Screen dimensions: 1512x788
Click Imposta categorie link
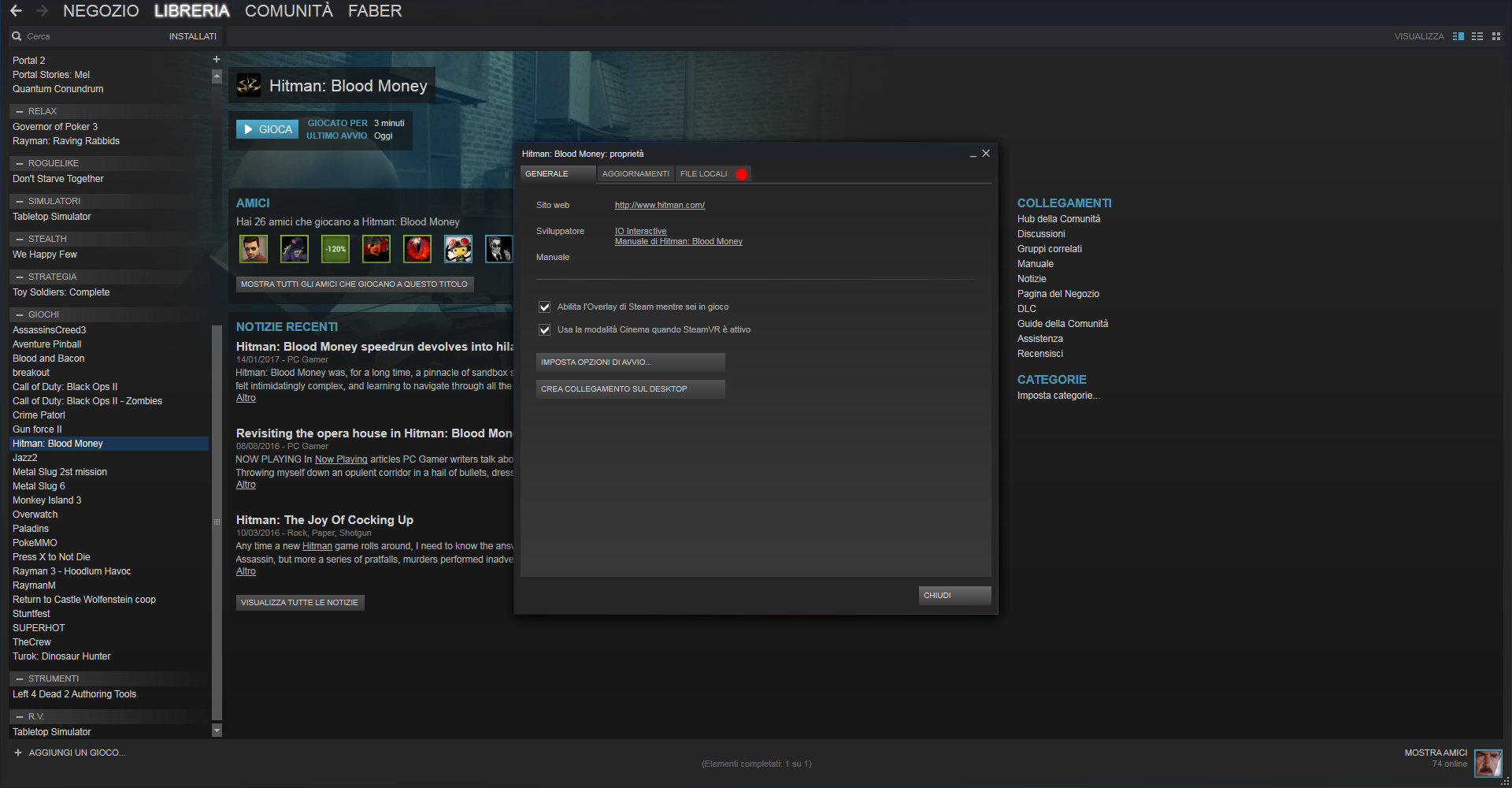pyautogui.click(x=1058, y=396)
